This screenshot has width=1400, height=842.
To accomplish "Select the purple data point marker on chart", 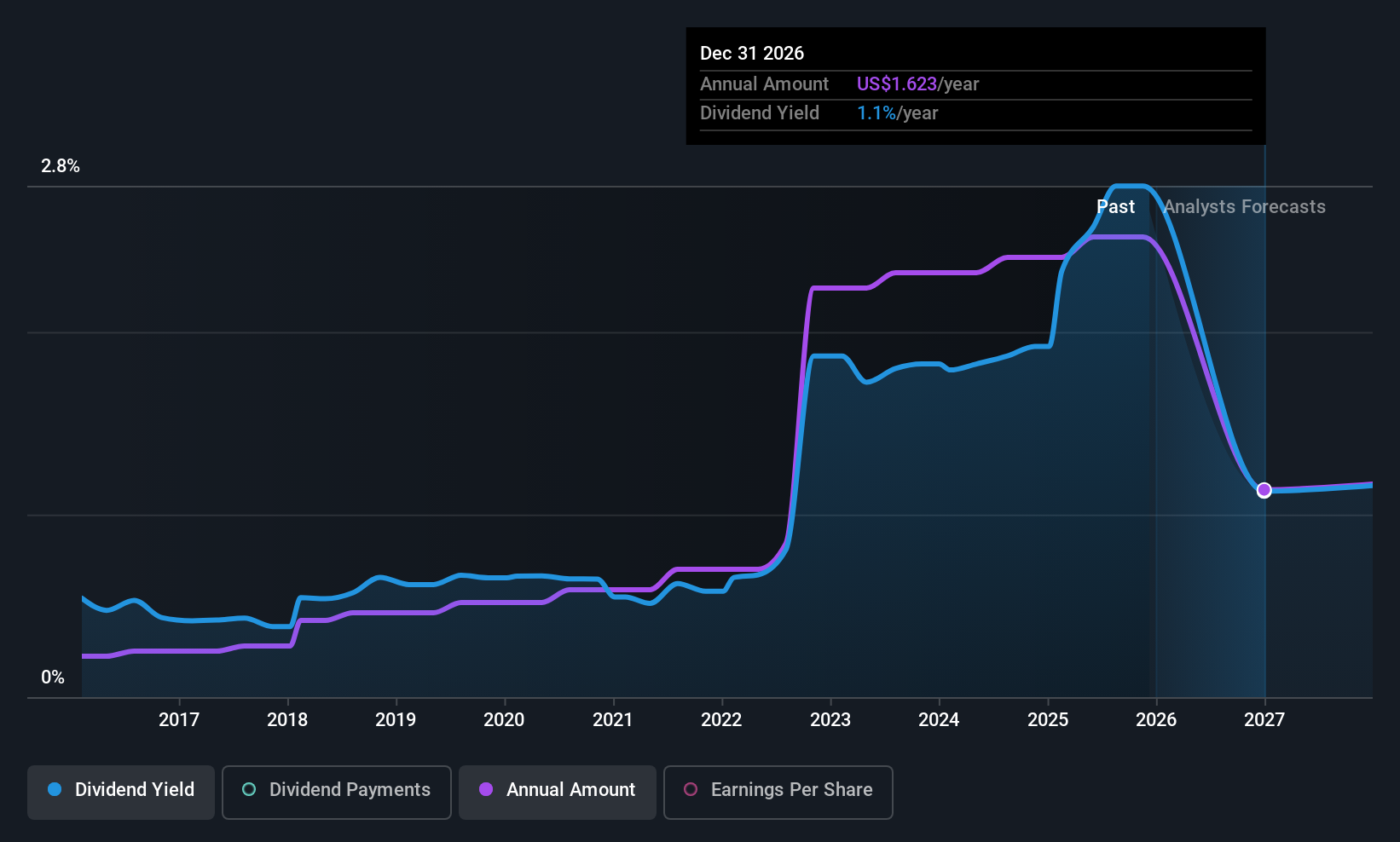I will click(1264, 490).
